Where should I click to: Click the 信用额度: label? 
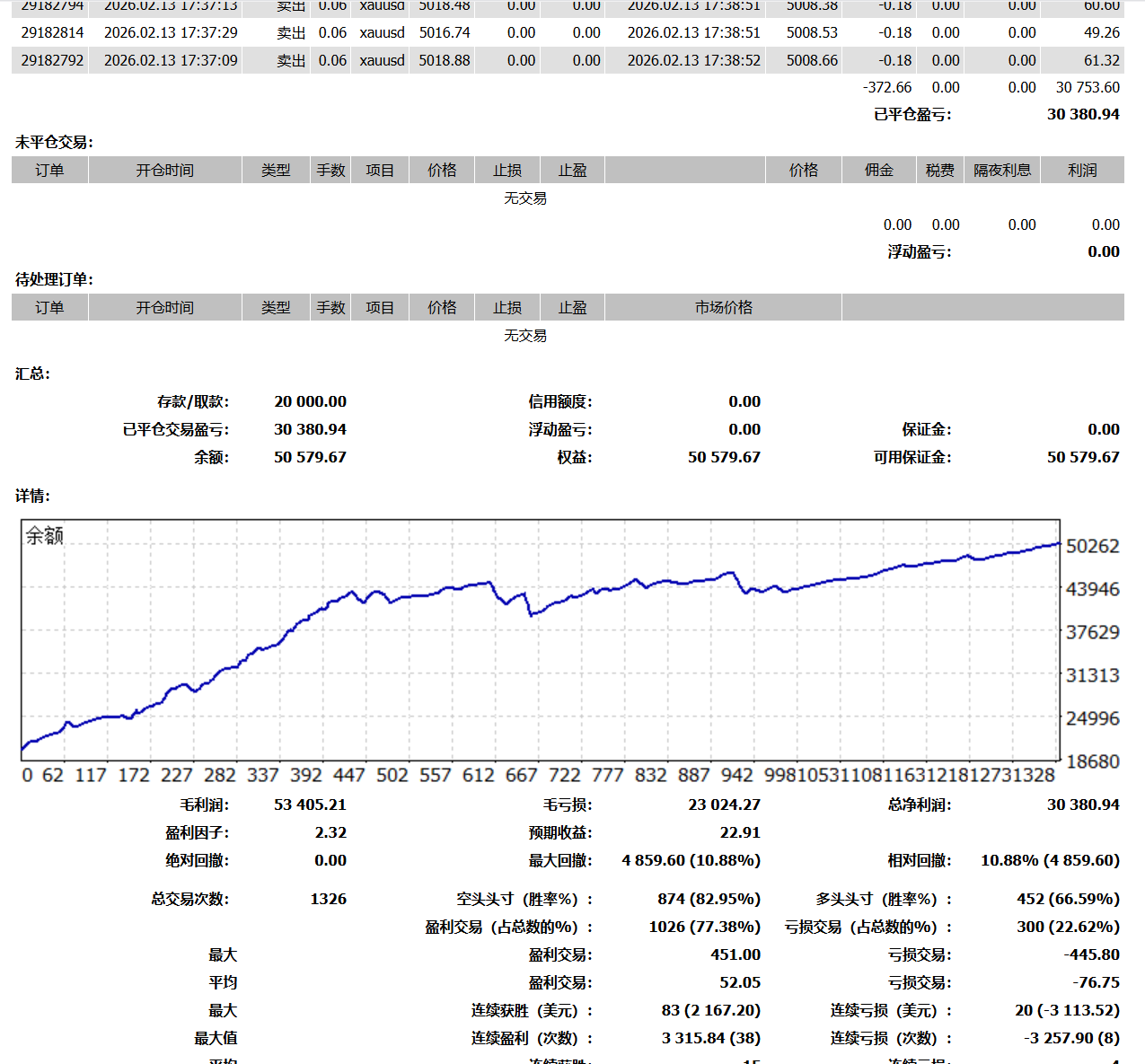point(560,401)
